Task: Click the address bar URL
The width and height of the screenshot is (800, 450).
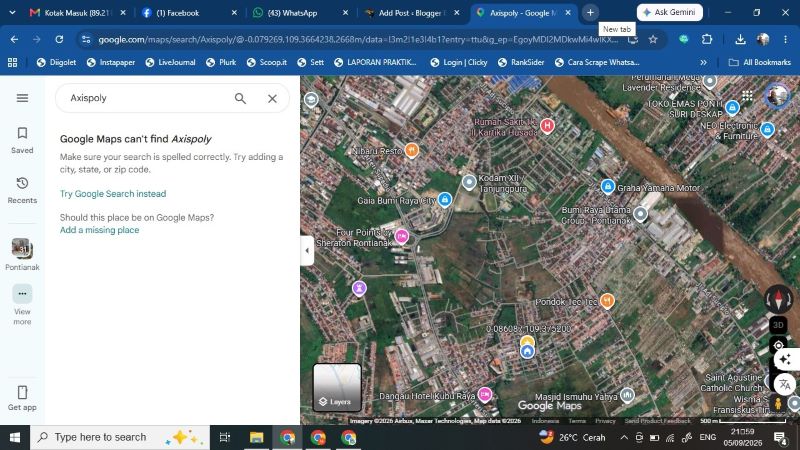Action: 357,39
